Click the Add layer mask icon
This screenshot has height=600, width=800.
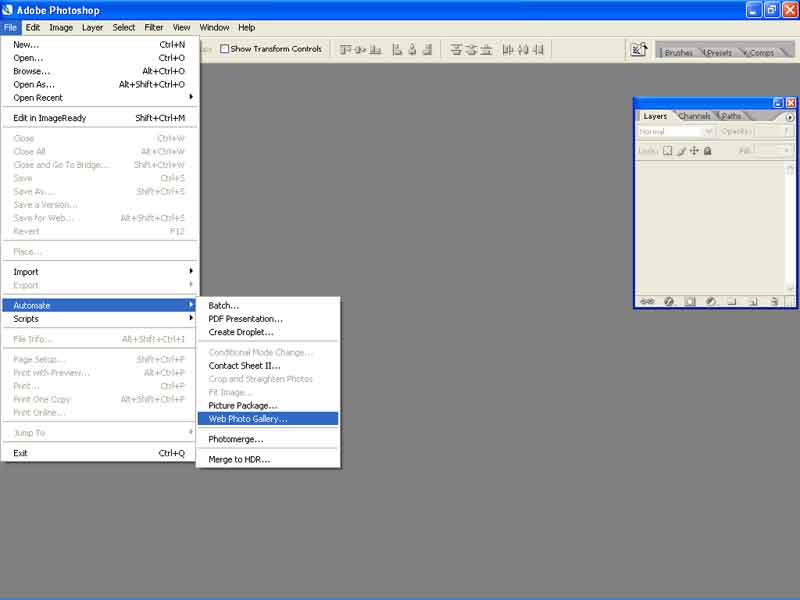[690, 301]
